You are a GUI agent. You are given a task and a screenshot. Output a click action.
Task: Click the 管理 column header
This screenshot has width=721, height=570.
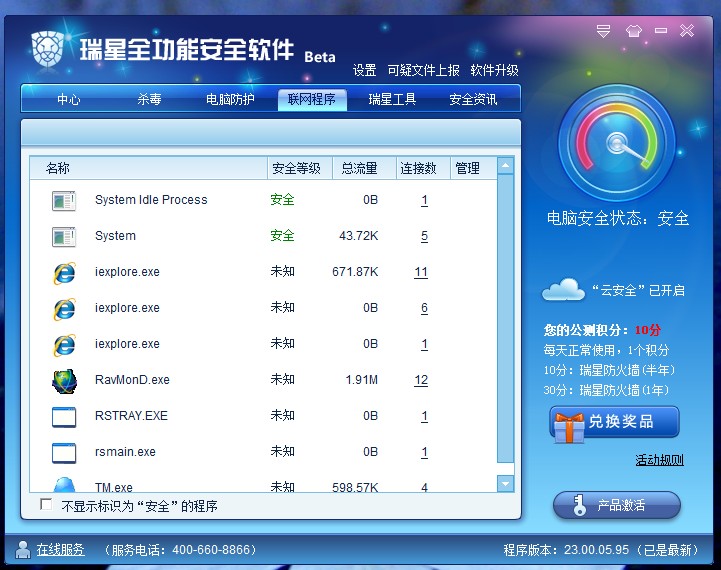pos(473,168)
